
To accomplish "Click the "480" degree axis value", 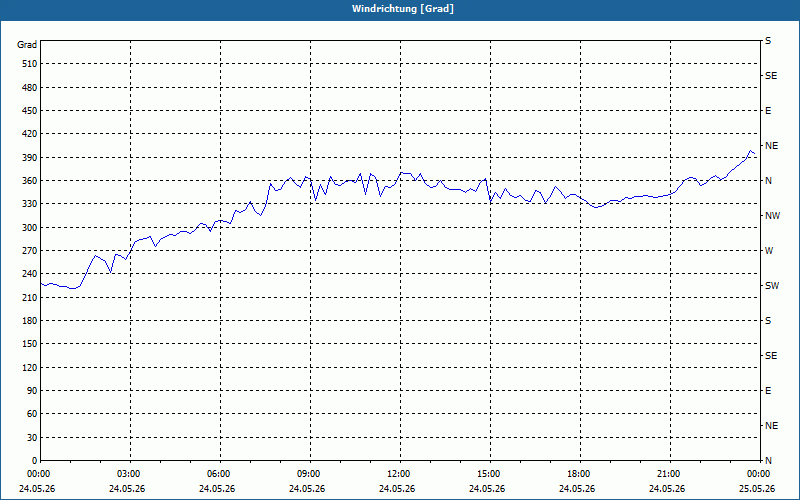I will pos(30,87).
